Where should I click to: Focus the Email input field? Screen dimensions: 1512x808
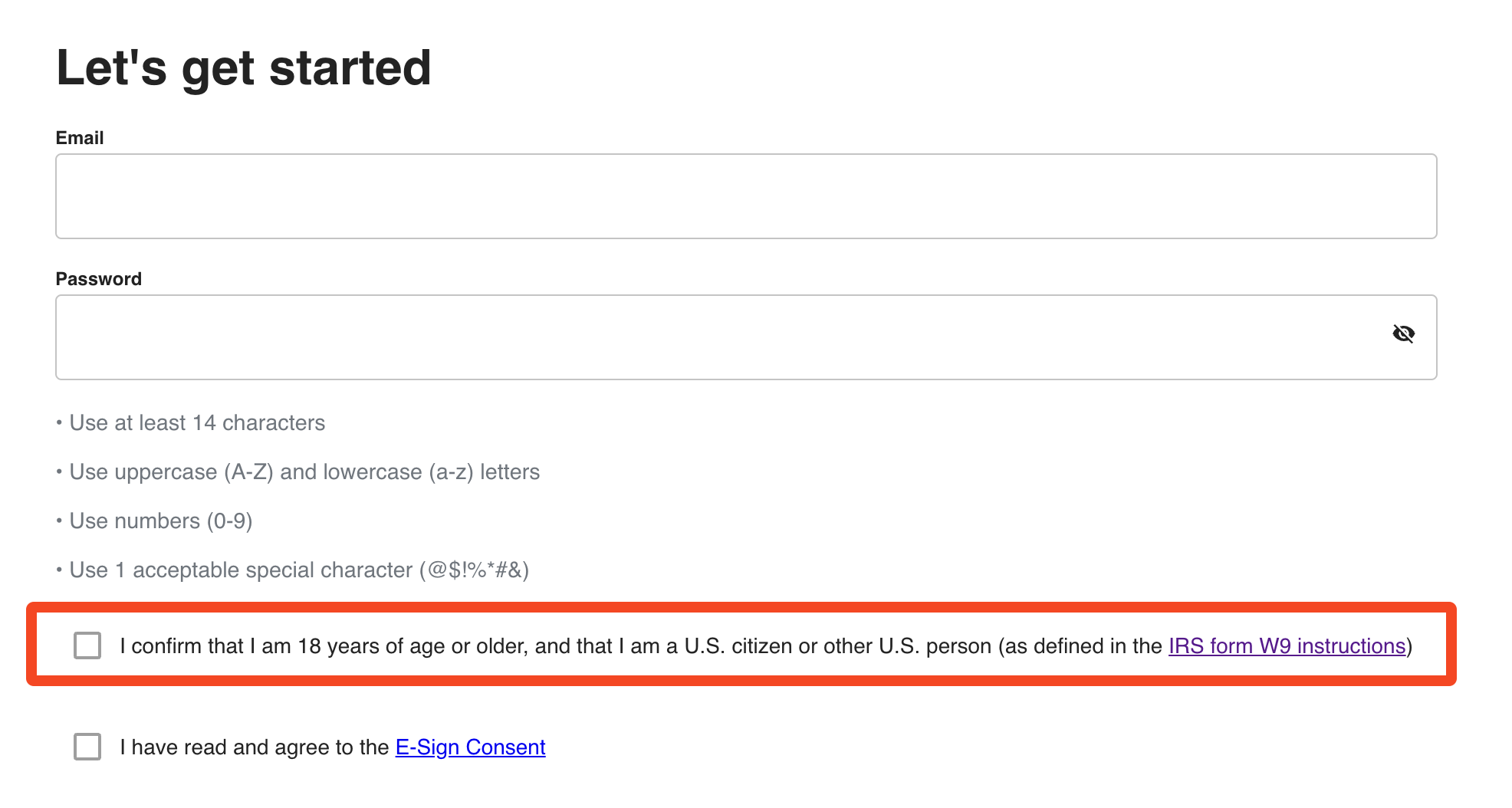745,196
